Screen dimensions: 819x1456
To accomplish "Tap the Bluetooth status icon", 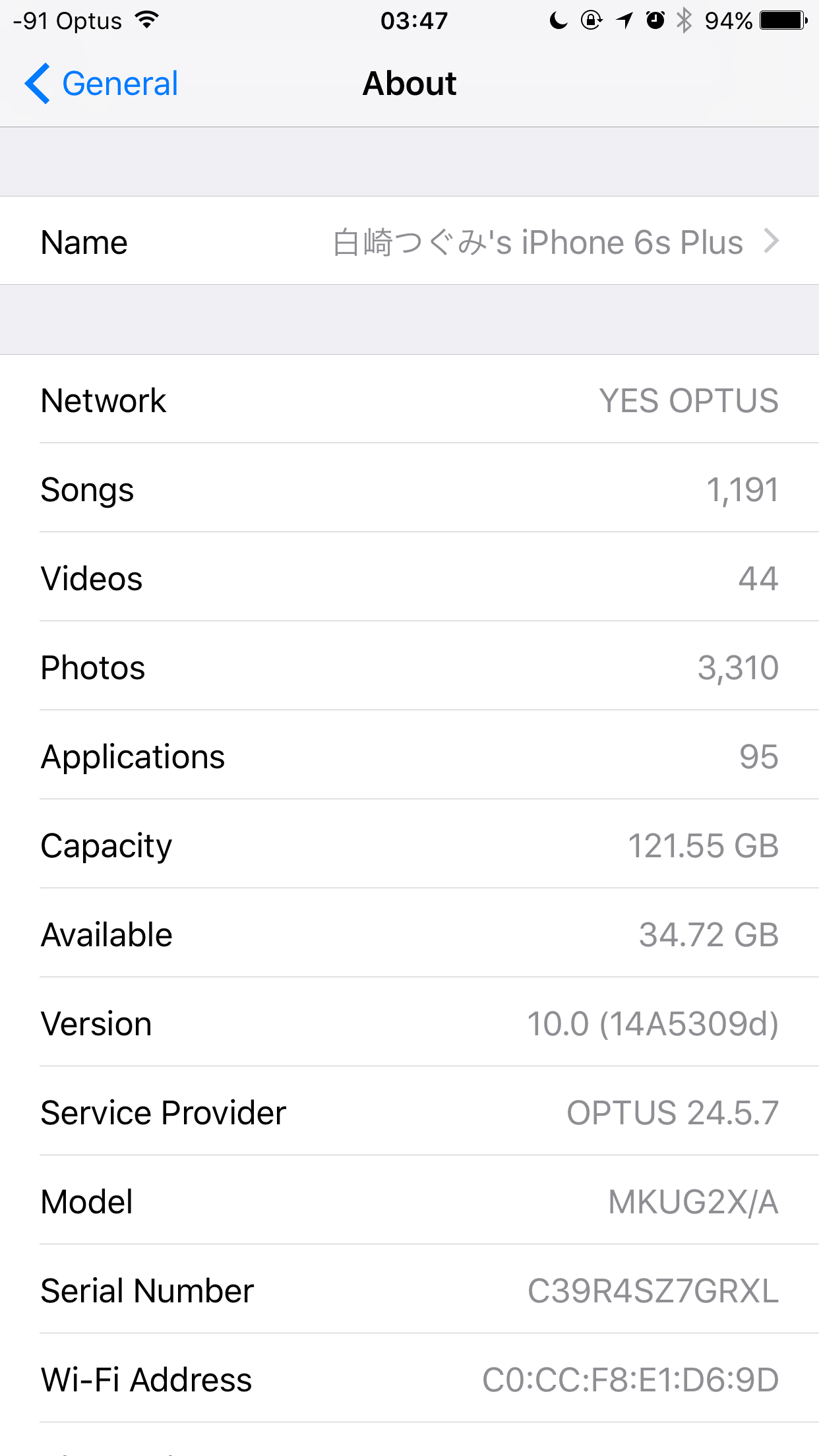I will [x=684, y=20].
